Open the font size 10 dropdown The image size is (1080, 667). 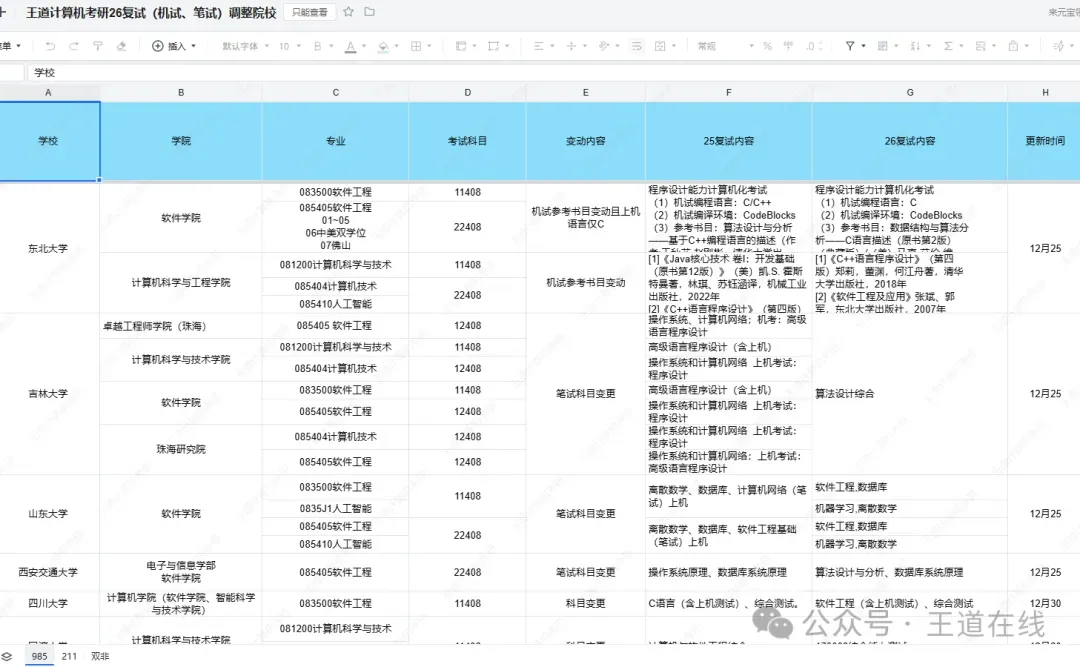(x=290, y=46)
